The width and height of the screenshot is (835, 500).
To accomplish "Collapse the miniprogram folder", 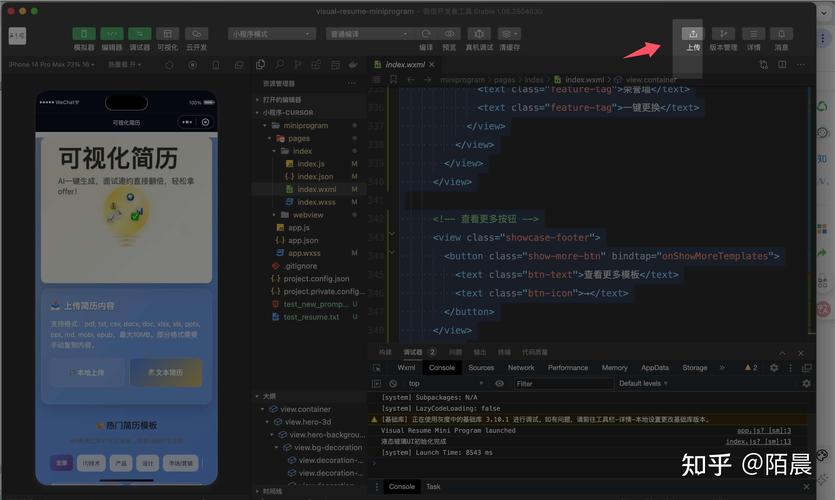I will click(306, 125).
